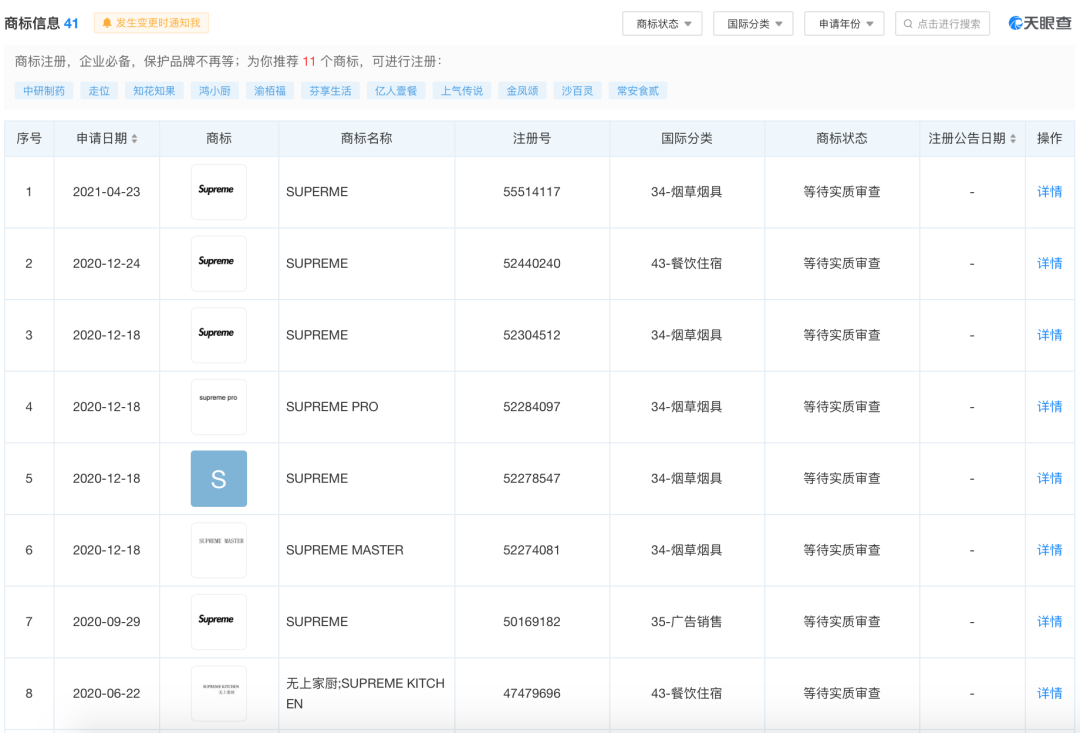Sort by 注册公告日期 column arrows
Screen dimensions: 1080x733
point(1013,139)
